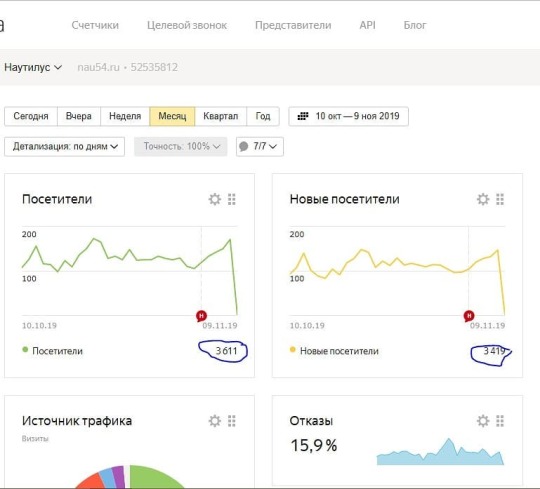
Task: Open Детализация: по дням dropdown
Action: tap(64, 146)
